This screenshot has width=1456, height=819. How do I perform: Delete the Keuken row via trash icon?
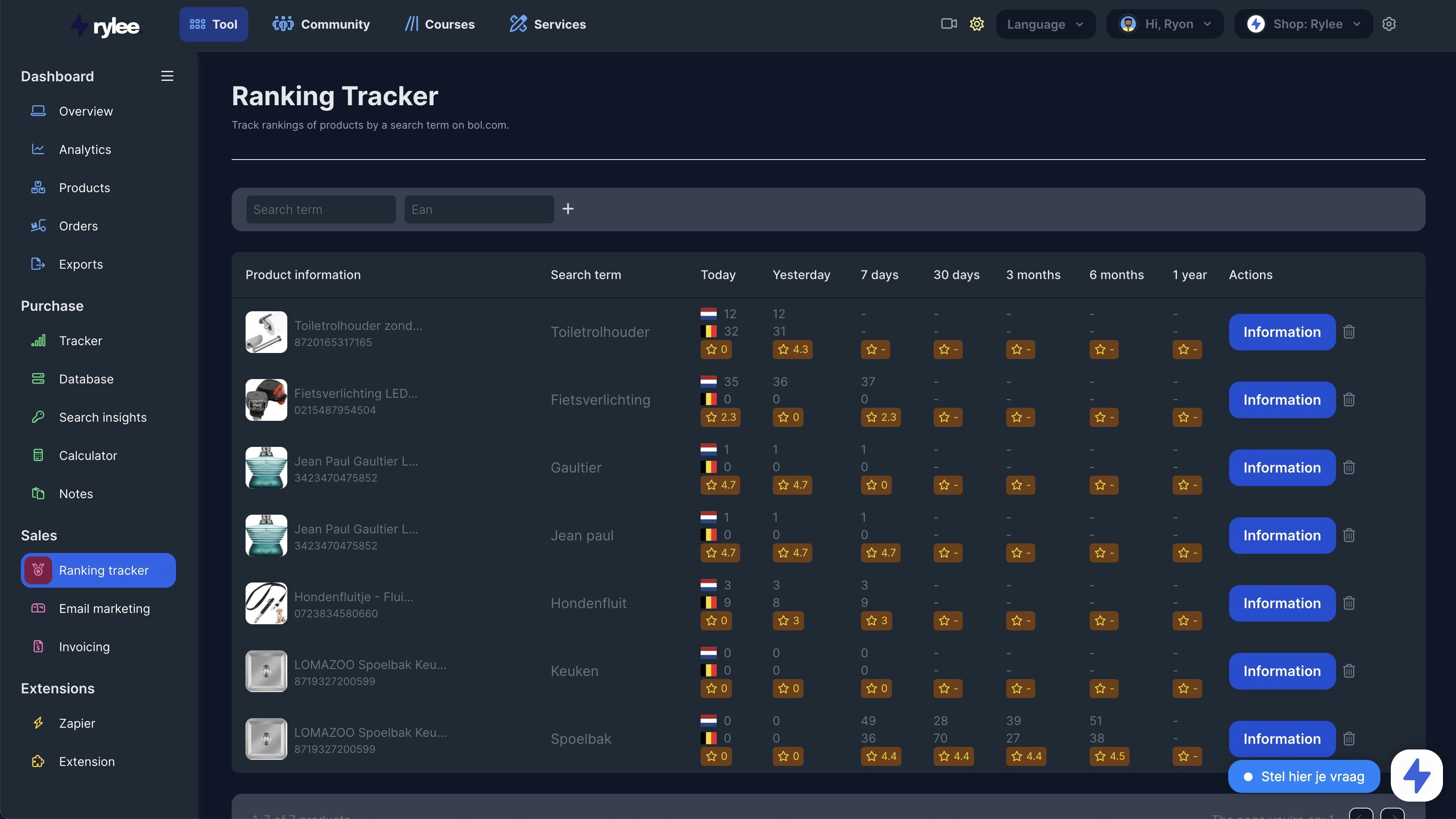(x=1349, y=671)
